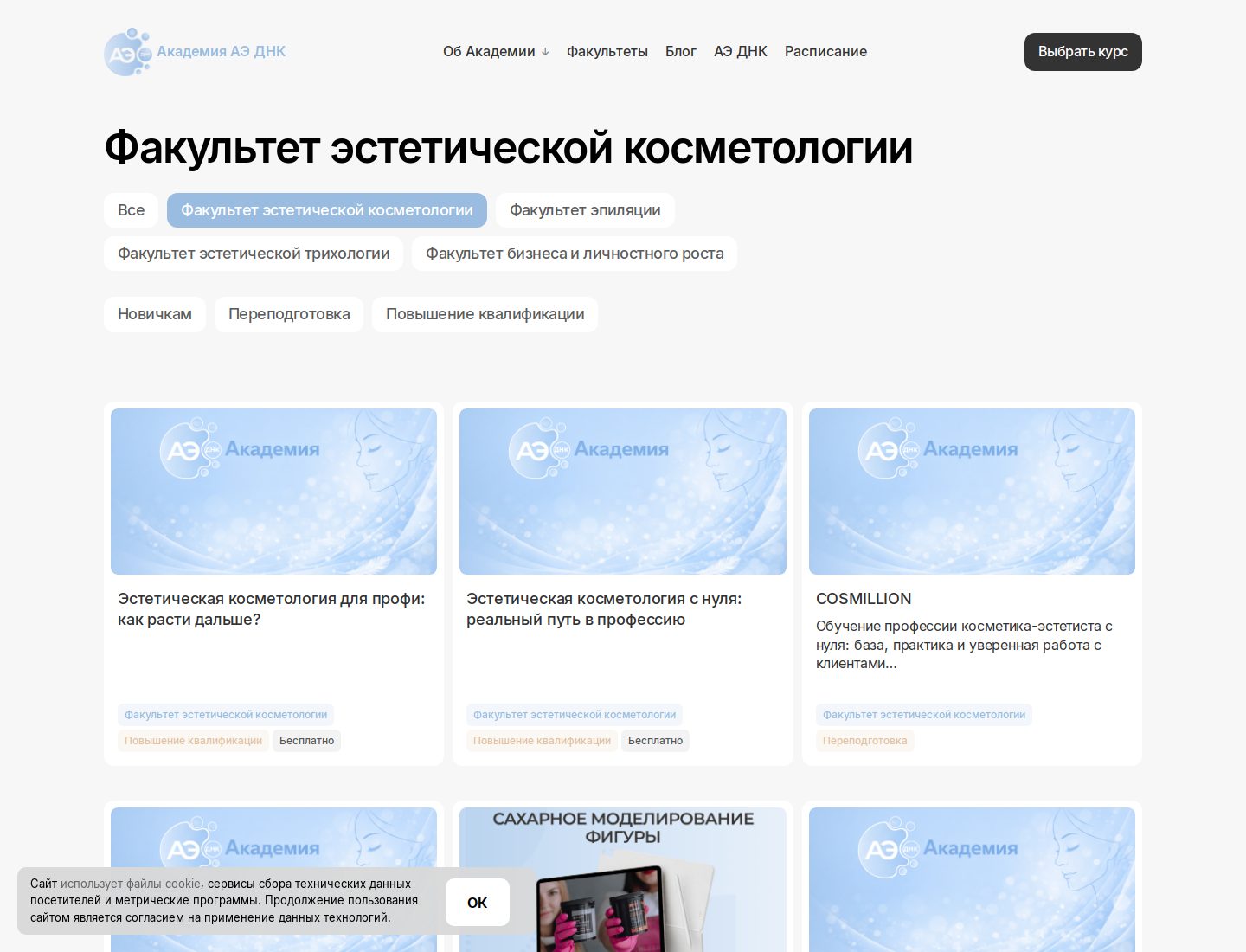Filter by Факультет эстетической трихологии
Screen dimensions: 1246x952
pos(254,254)
